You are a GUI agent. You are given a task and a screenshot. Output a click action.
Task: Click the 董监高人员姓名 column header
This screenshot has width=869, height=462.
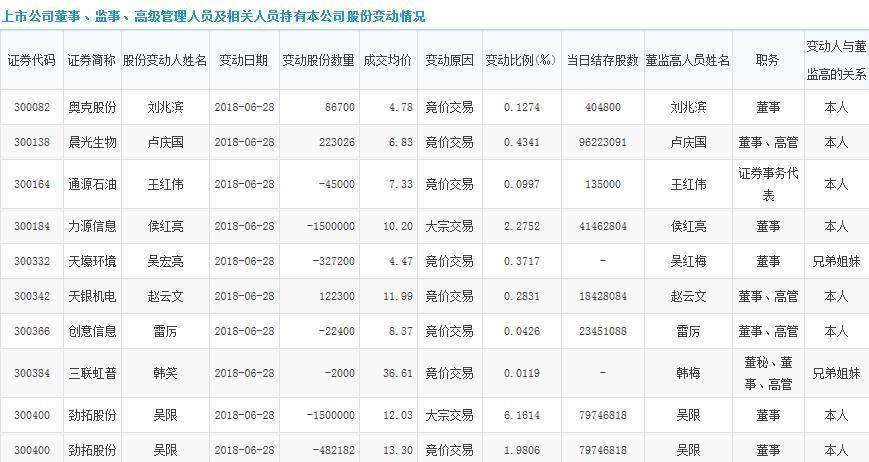688,60
